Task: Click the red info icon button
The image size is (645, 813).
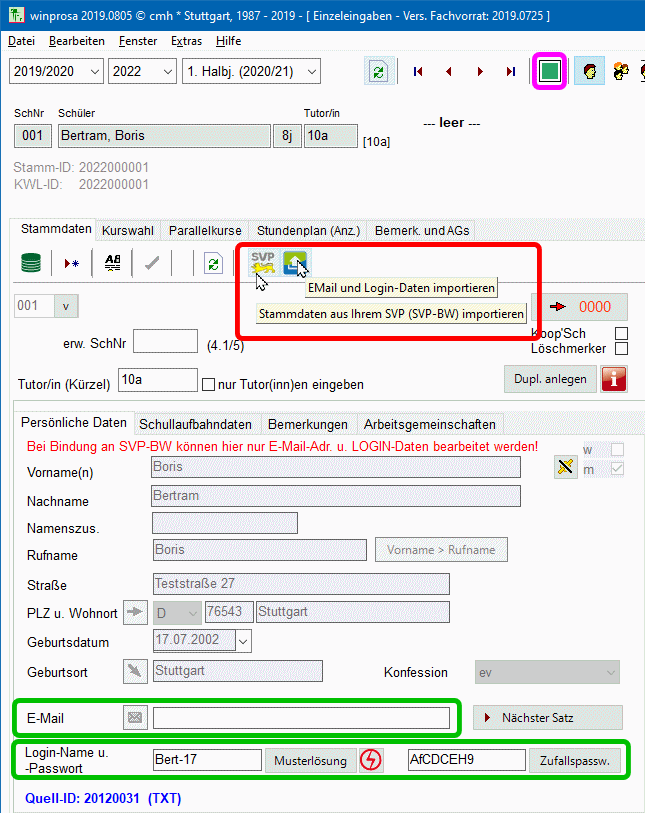Action: point(613,379)
